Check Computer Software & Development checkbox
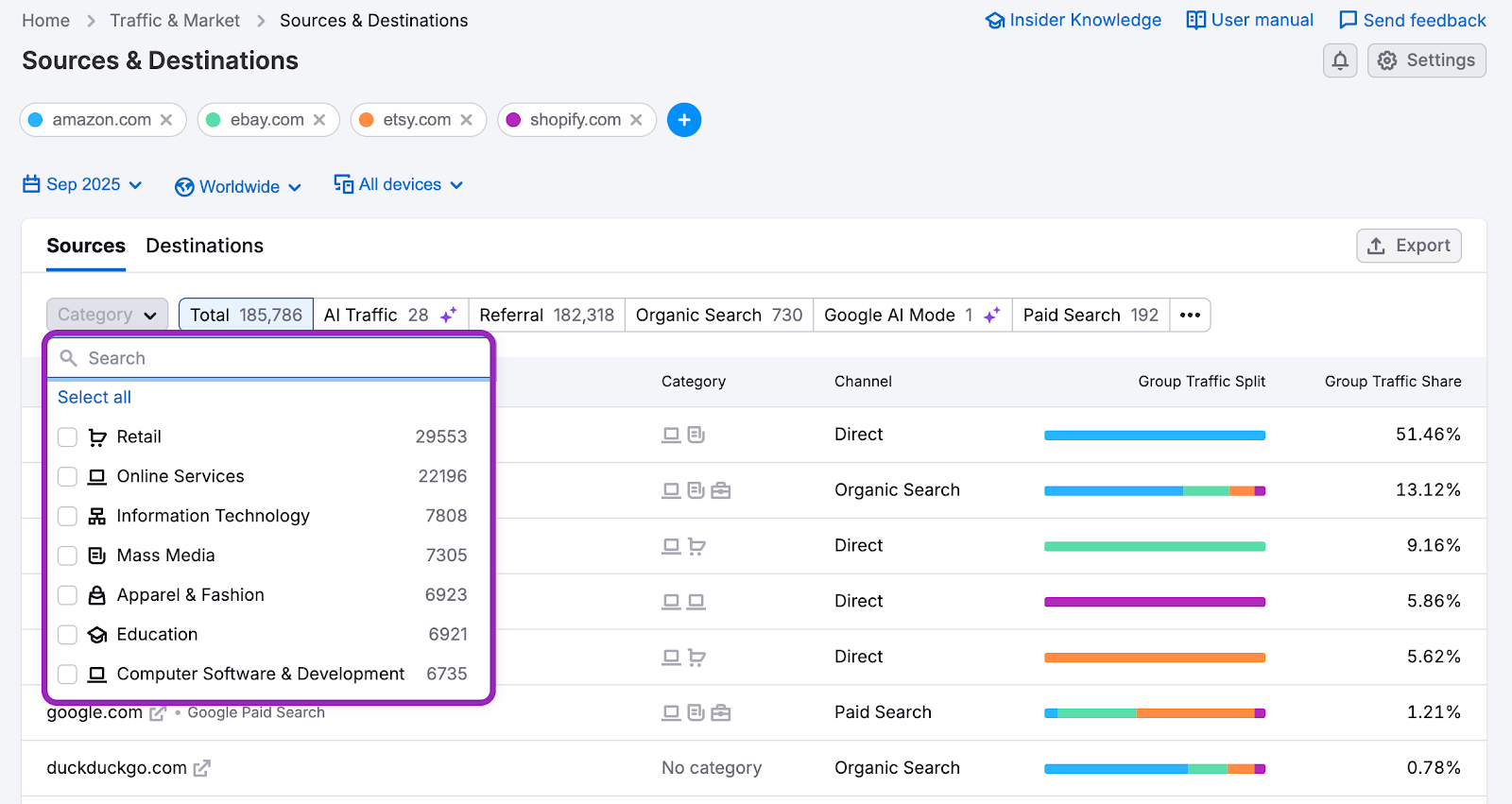1512x804 pixels. coord(67,675)
